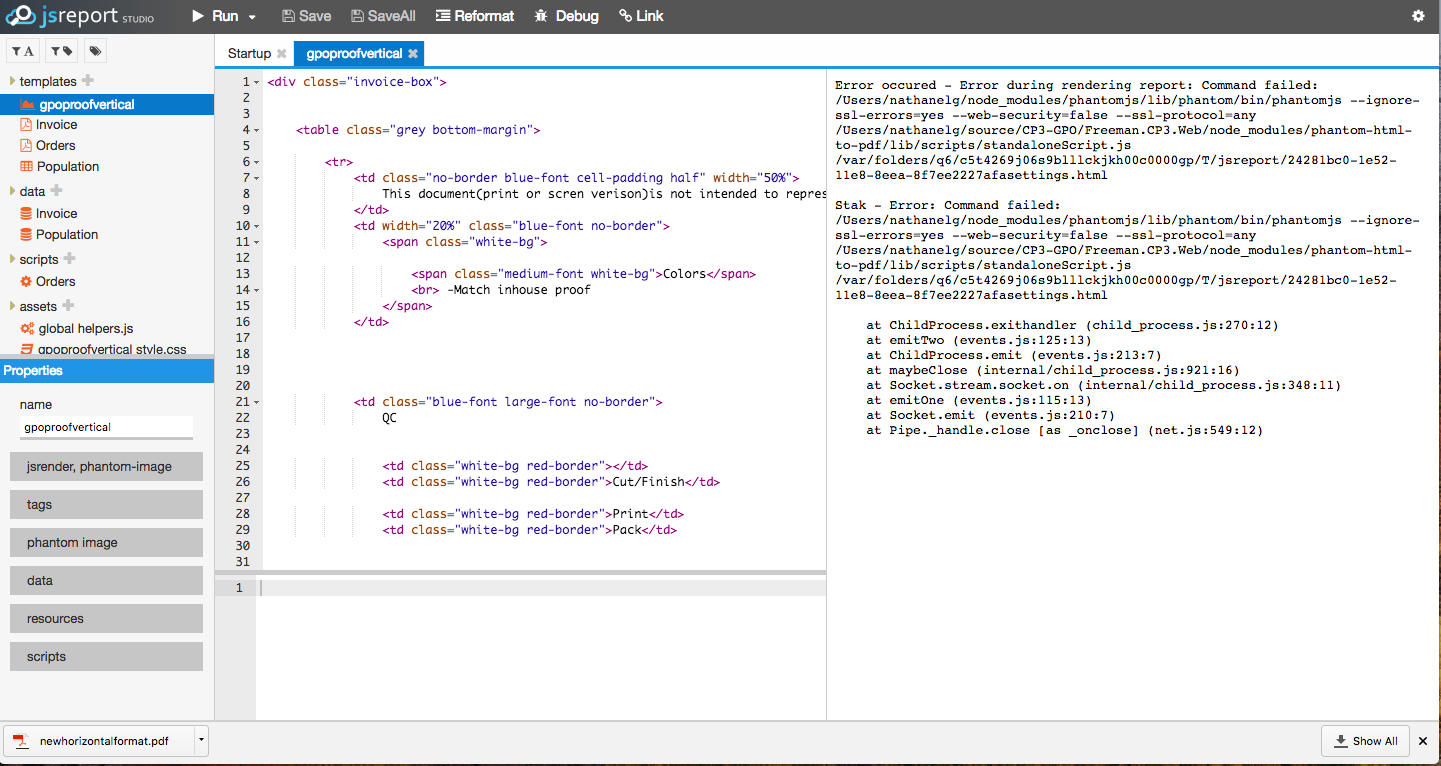
Task: Open studio settings gear
Action: point(1417,16)
